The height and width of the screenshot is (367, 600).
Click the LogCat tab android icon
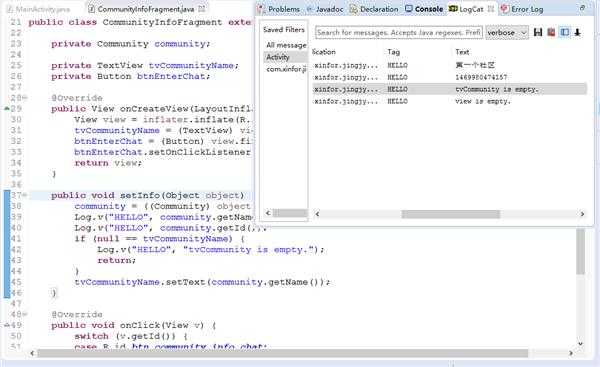[x=453, y=8]
